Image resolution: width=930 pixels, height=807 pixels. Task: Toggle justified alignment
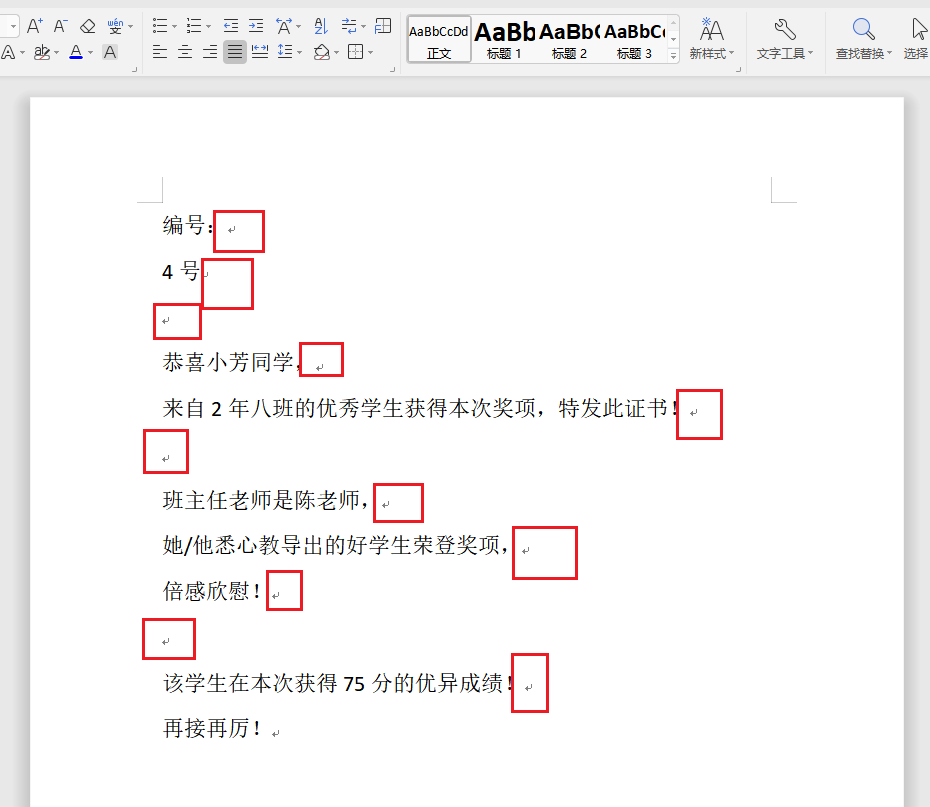pos(234,51)
